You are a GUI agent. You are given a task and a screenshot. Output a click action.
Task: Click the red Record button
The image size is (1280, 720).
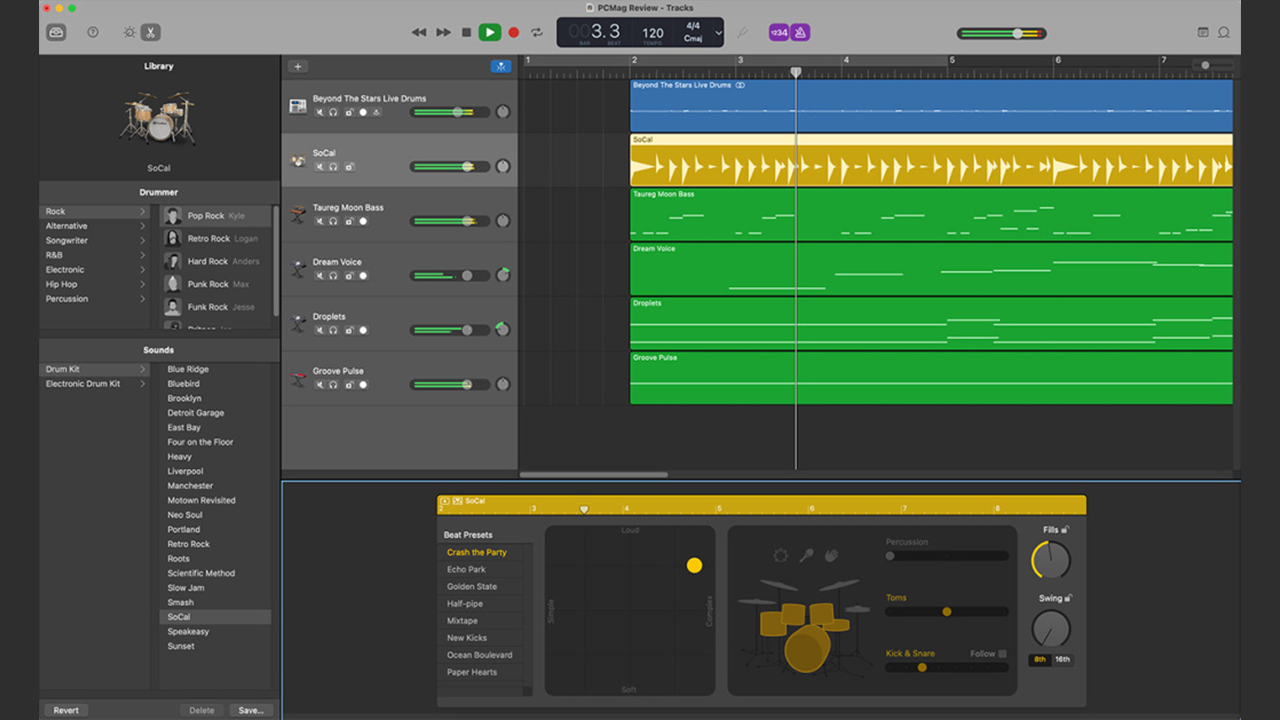(x=514, y=32)
